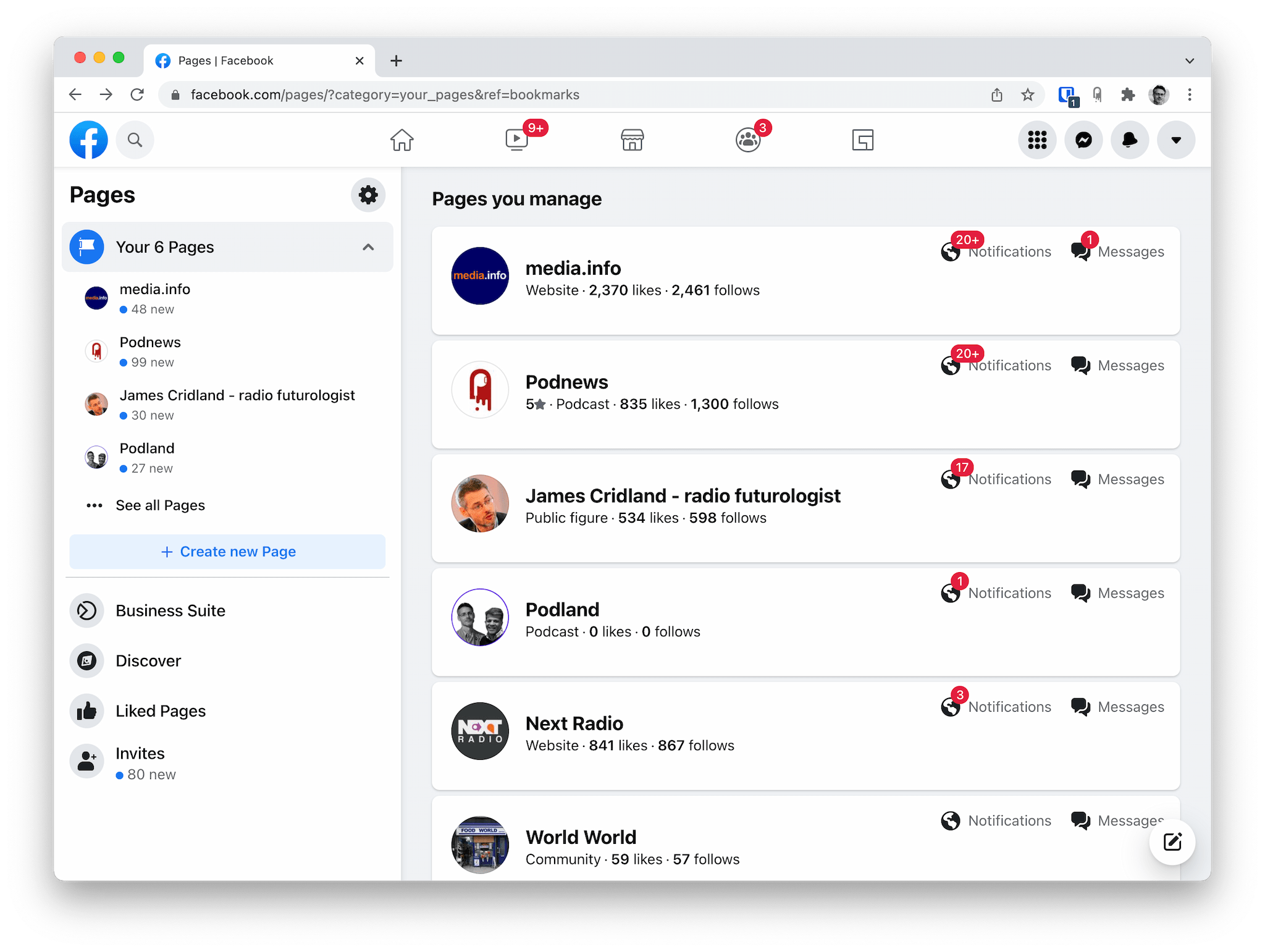Select Discover in left sidebar
The image size is (1265, 952).
pyautogui.click(x=148, y=660)
